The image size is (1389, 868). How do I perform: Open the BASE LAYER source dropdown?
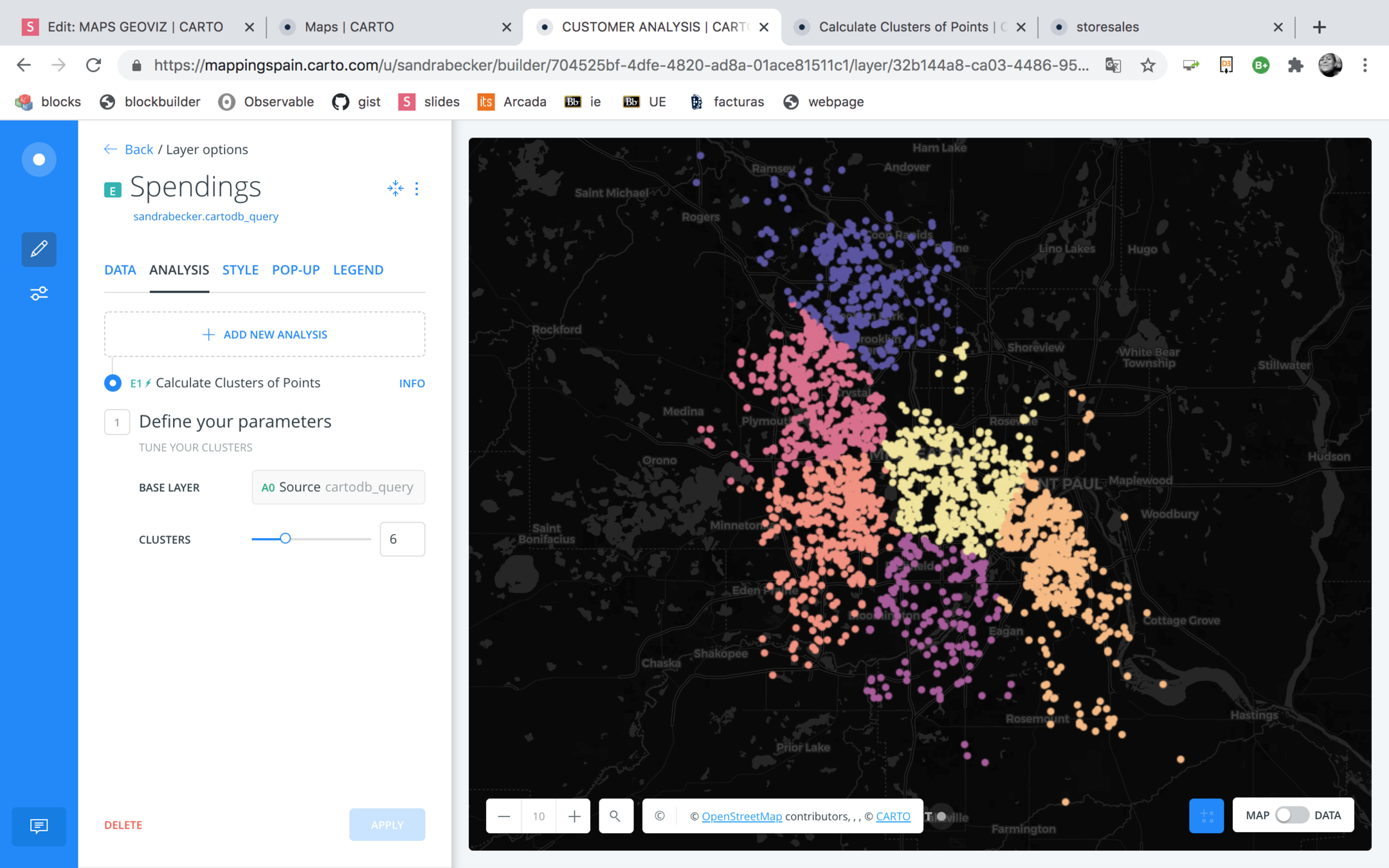click(338, 487)
